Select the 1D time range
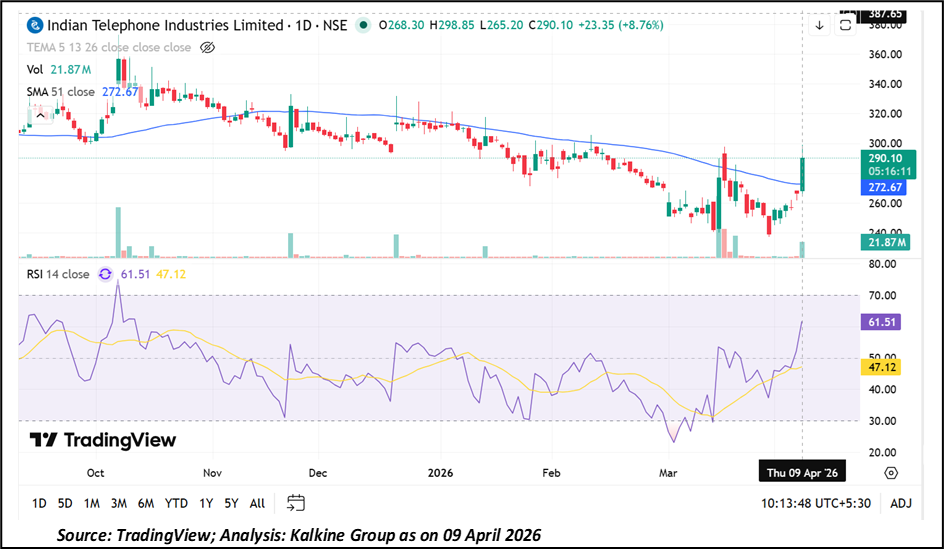Screen dimensions: 944x549 pos(39,503)
